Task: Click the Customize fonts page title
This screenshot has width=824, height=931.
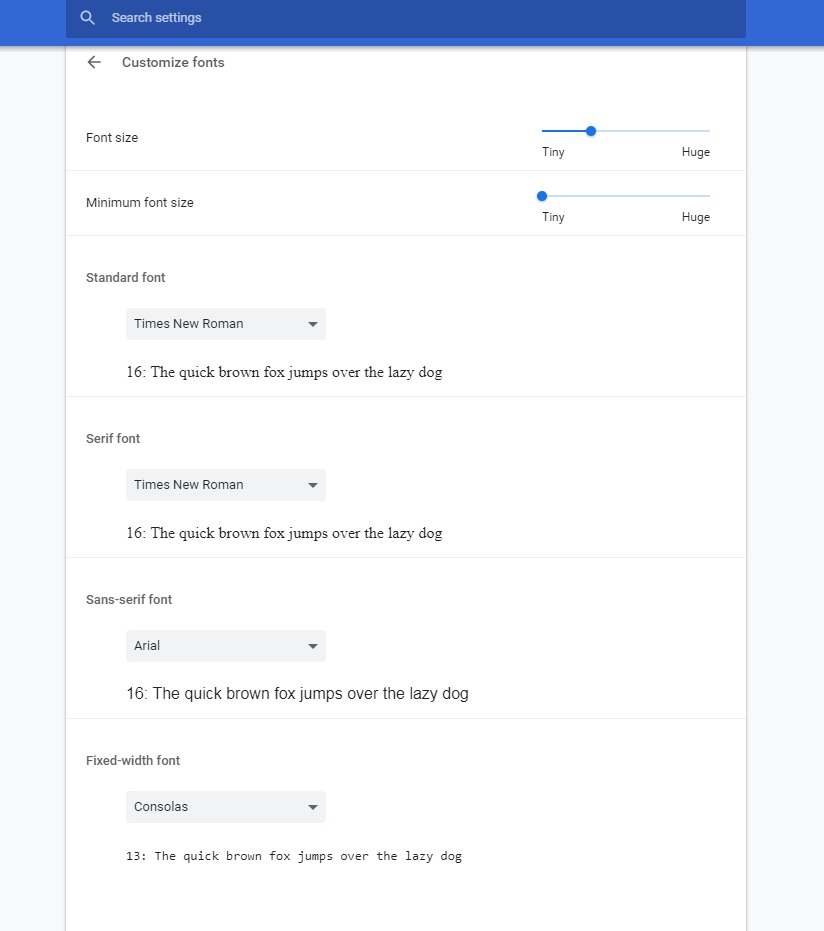Action: 173,62
